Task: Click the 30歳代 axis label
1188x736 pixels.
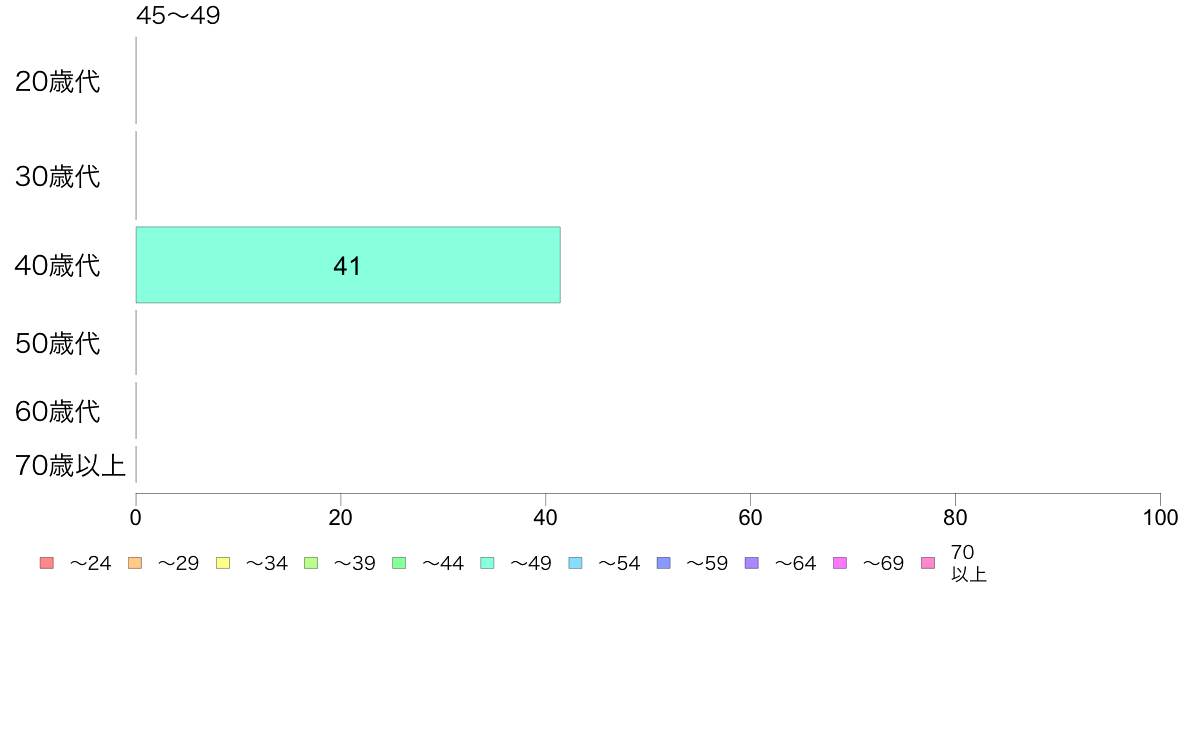Action: 58,176
